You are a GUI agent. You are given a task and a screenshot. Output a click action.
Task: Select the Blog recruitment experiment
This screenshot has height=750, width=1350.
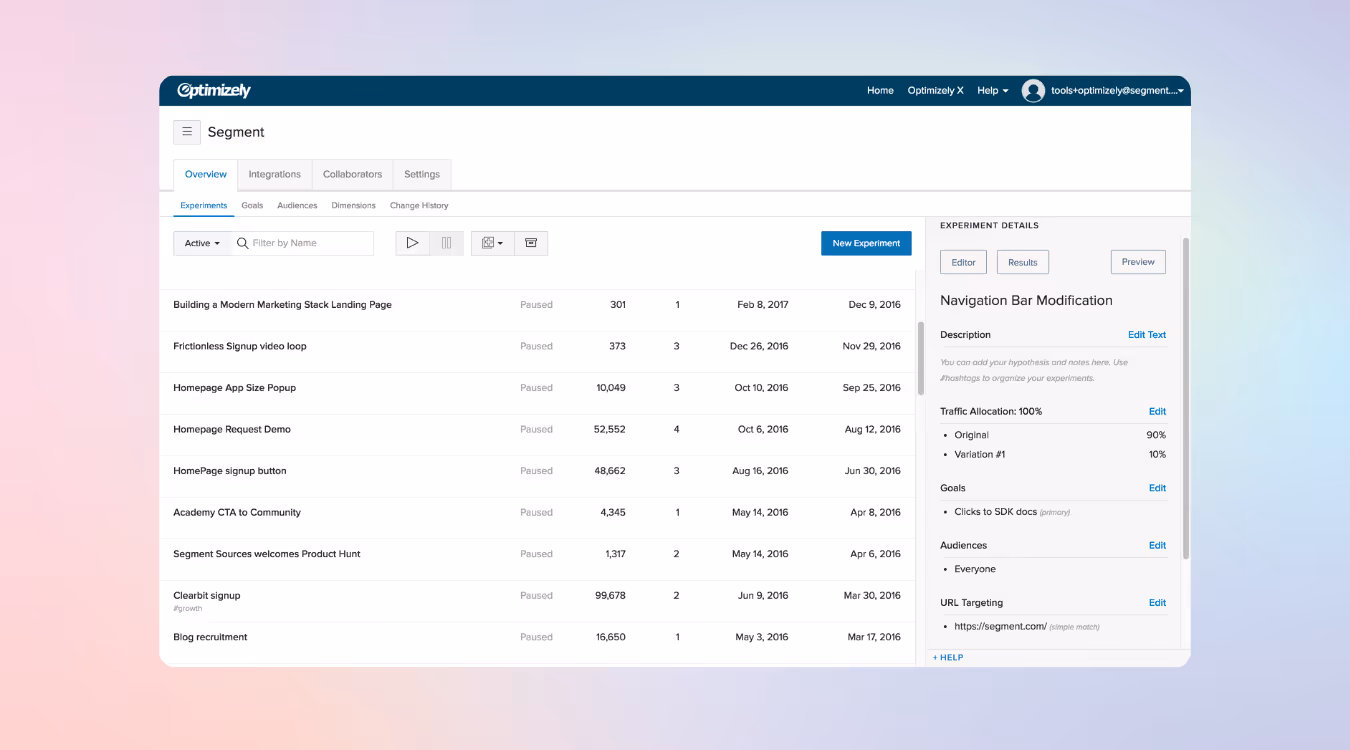coord(210,637)
